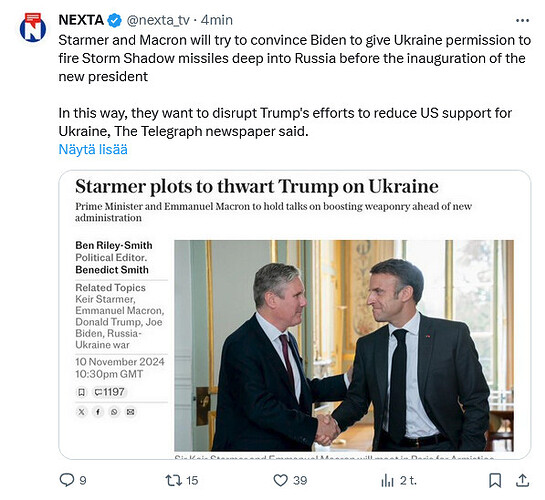Click the WhatsApp share icon in article
545x500 pixels.
coord(114,412)
